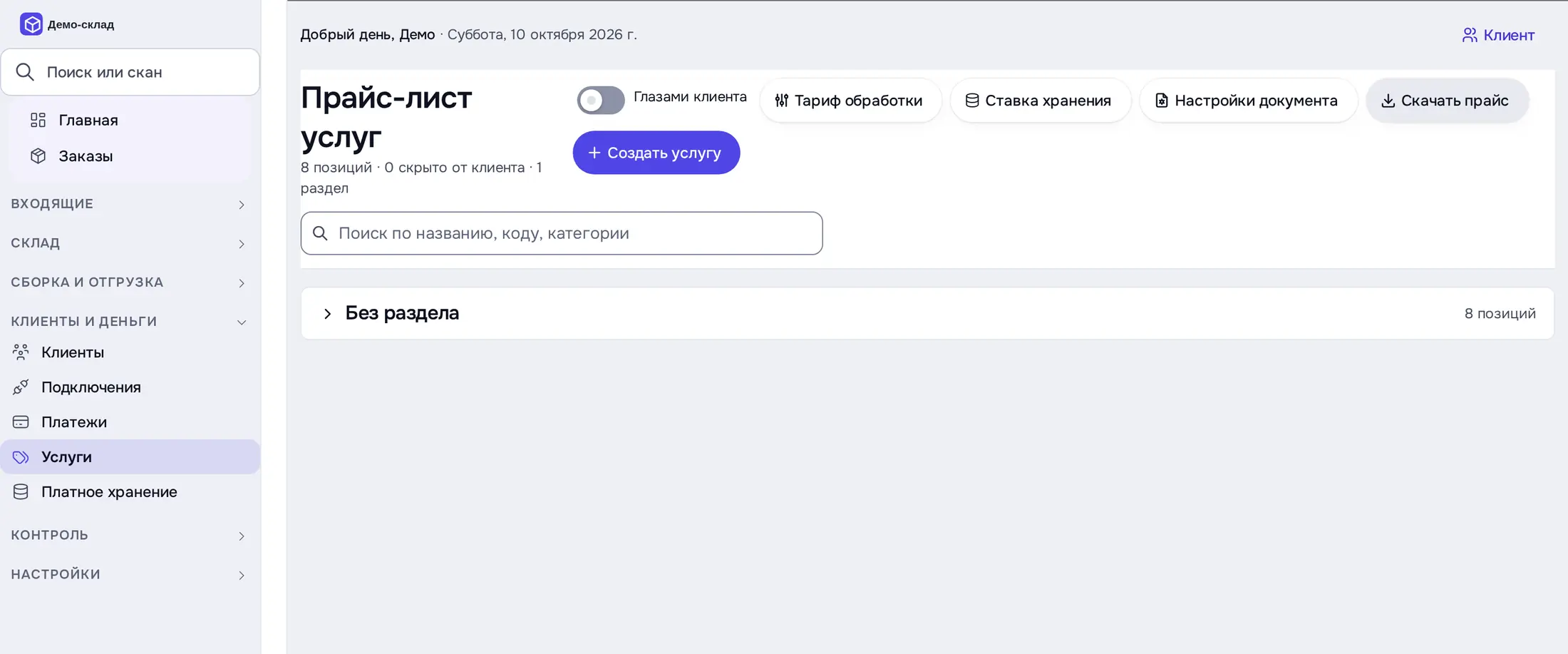Viewport: 1568px width, 654px height.
Task: Open Главная in the sidebar
Action: (130, 120)
